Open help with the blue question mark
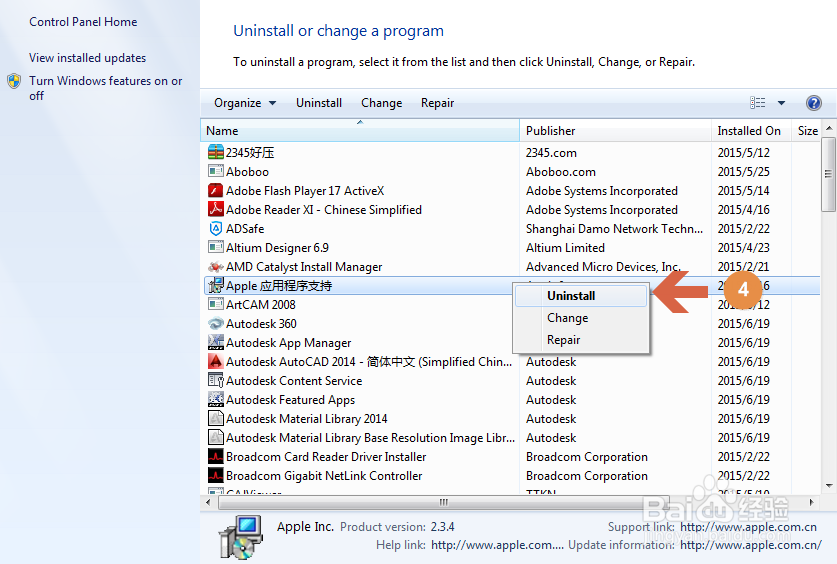This screenshot has width=837, height=564. tap(814, 103)
